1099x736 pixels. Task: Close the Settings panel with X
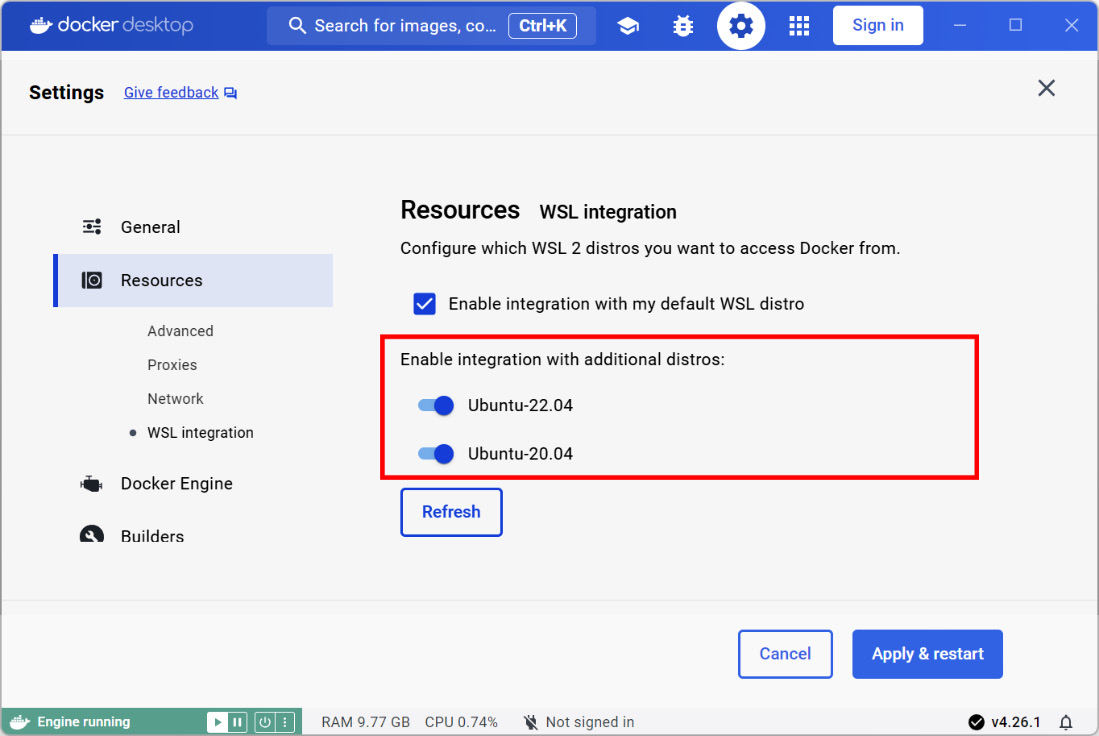point(1046,88)
